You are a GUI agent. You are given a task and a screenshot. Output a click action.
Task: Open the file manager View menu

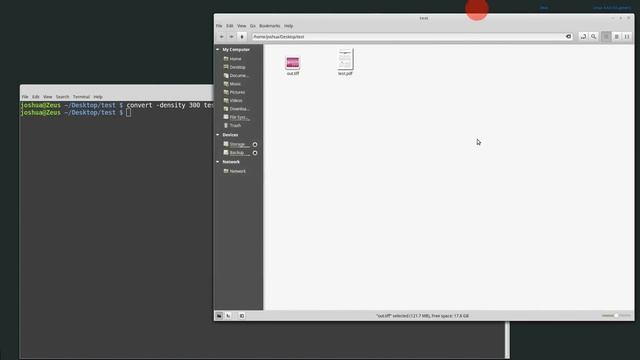pyautogui.click(x=242, y=26)
